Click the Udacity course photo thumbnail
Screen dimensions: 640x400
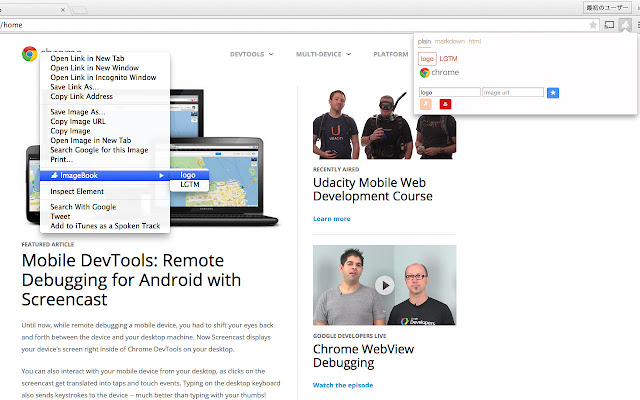(x=384, y=124)
